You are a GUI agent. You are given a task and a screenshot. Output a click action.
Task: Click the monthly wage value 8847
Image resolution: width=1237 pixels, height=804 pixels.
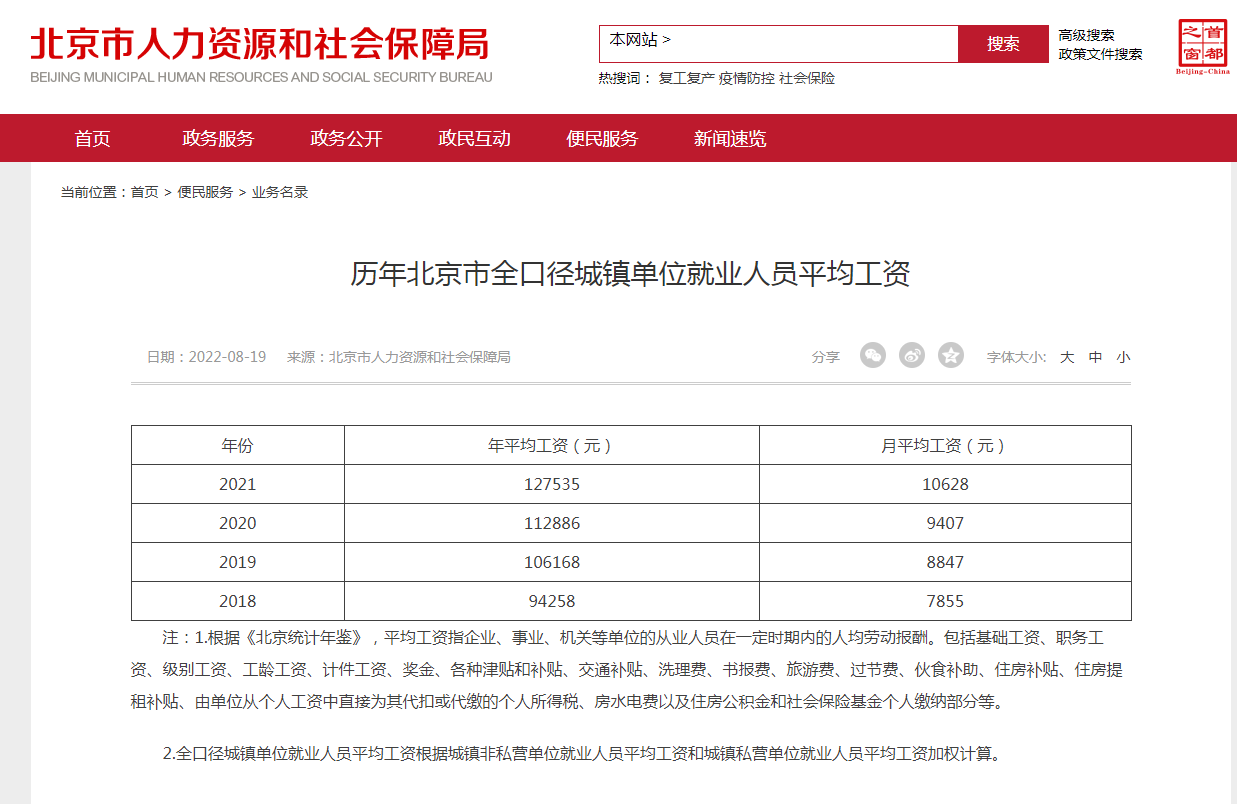[945, 562]
